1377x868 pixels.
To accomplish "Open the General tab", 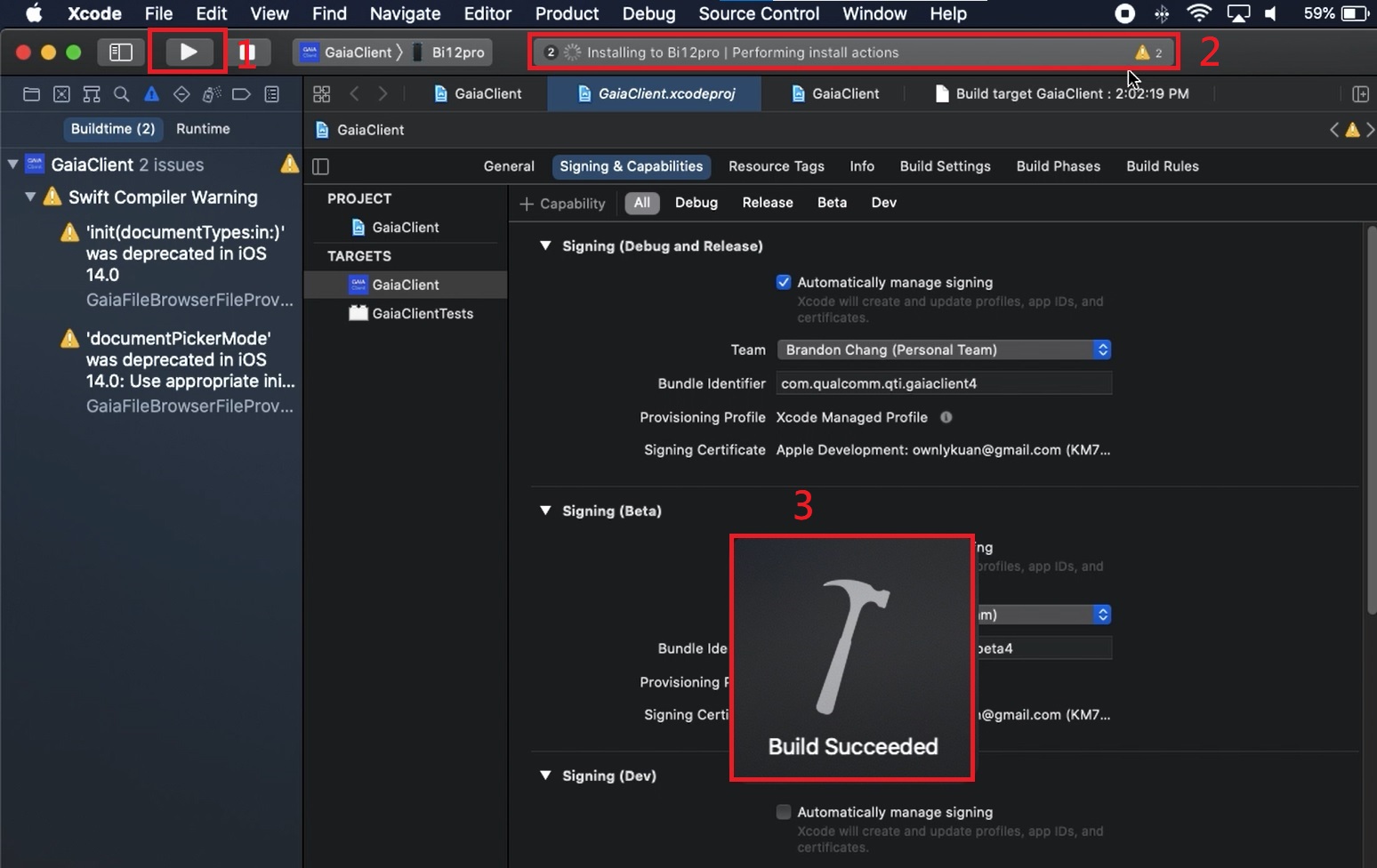I will (509, 166).
